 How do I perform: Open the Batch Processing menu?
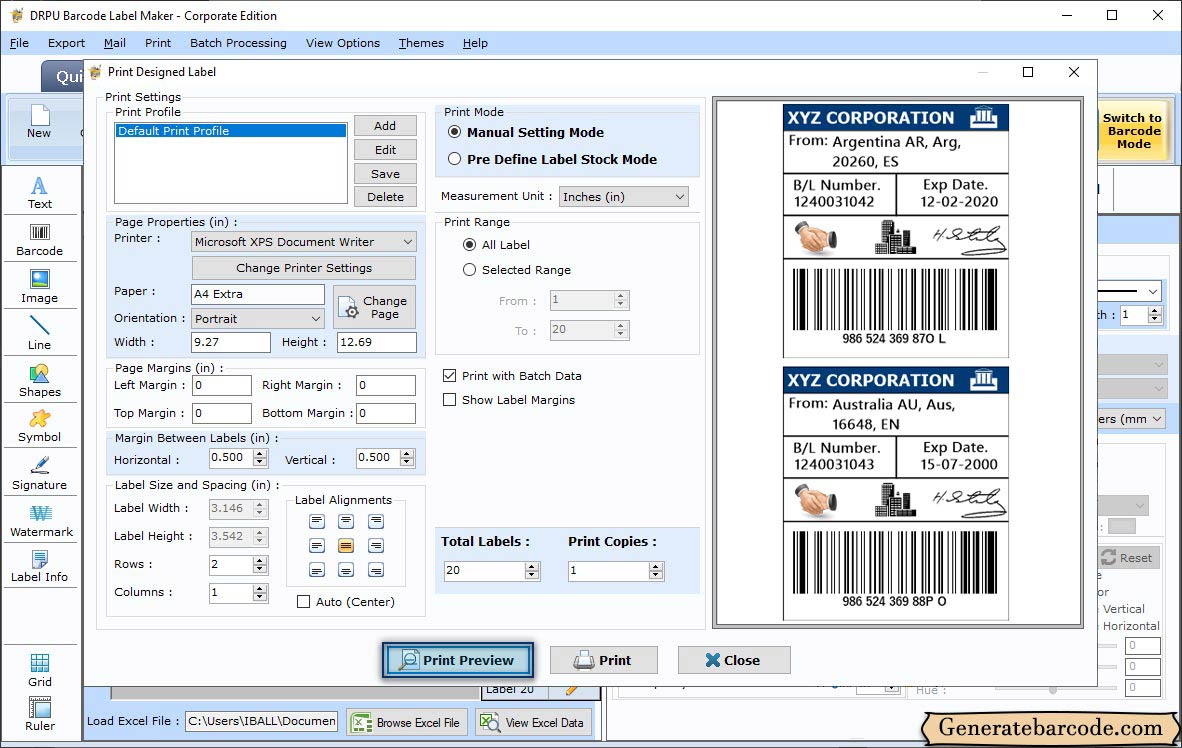238,43
